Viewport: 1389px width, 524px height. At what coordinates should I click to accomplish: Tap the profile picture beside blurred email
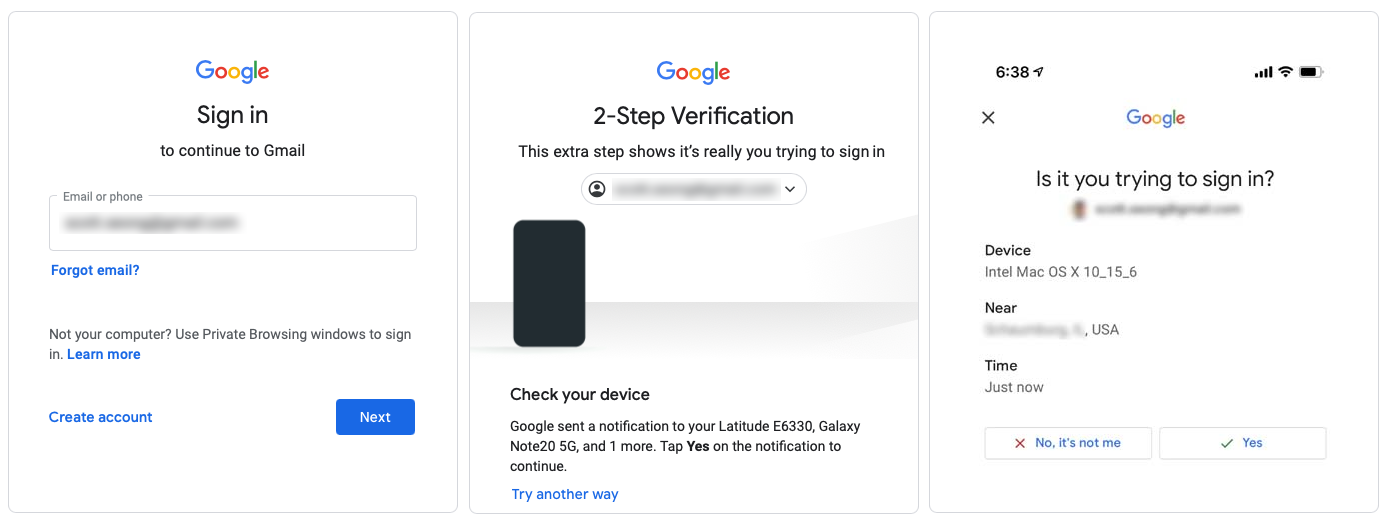[x=1079, y=209]
